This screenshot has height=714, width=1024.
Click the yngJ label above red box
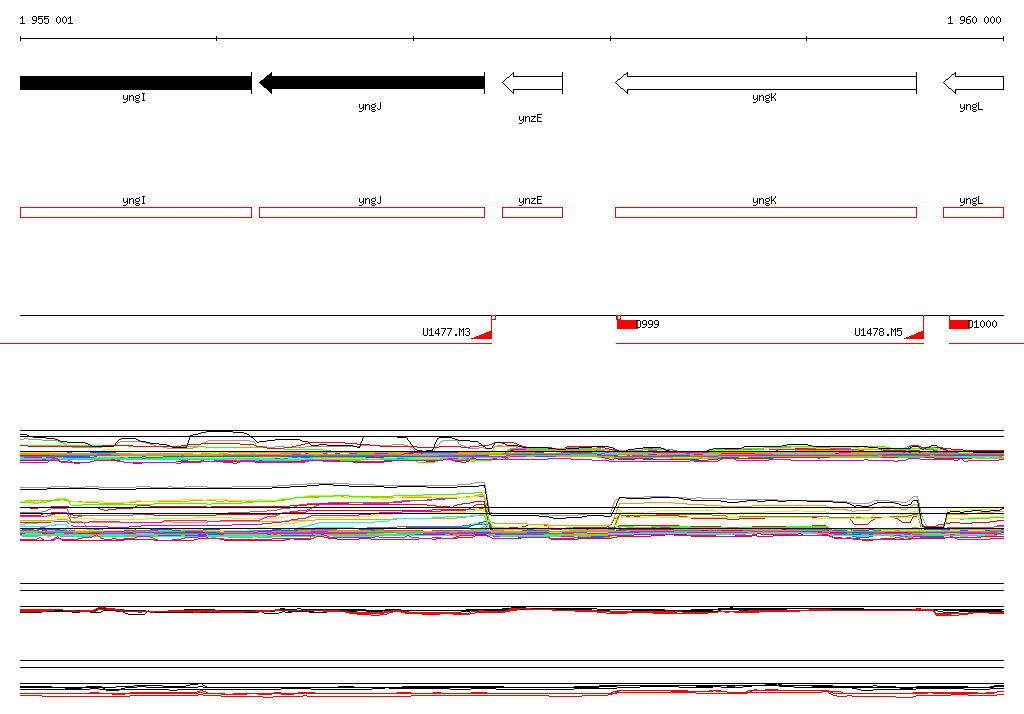pos(370,201)
